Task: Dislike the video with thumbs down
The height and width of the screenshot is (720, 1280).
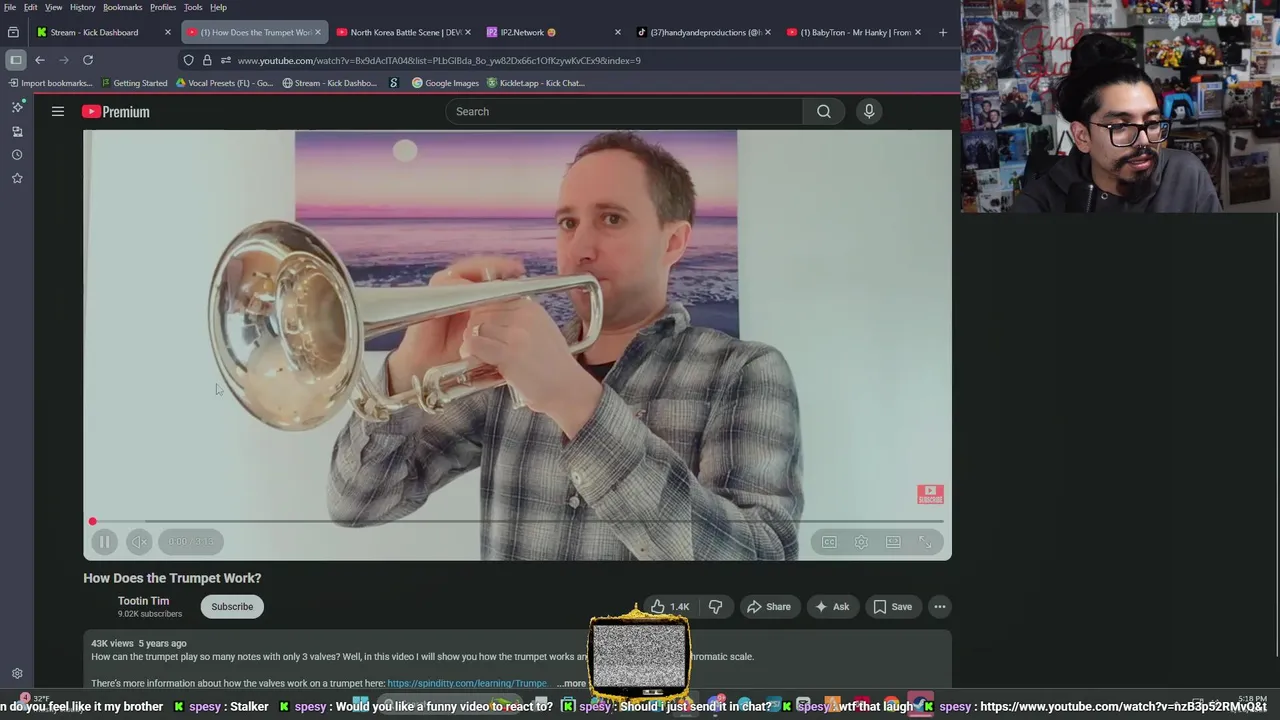Action: (x=715, y=607)
